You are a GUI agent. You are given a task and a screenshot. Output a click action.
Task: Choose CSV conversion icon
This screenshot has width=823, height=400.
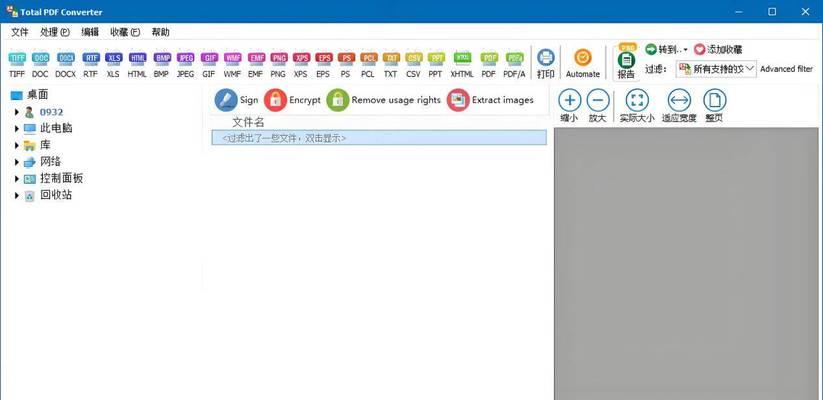tap(413, 64)
